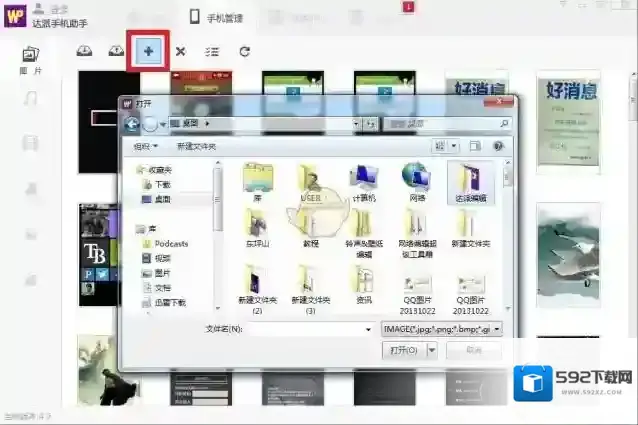Open the file type filter dropdown
638x425 pixels.
point(442,328)
